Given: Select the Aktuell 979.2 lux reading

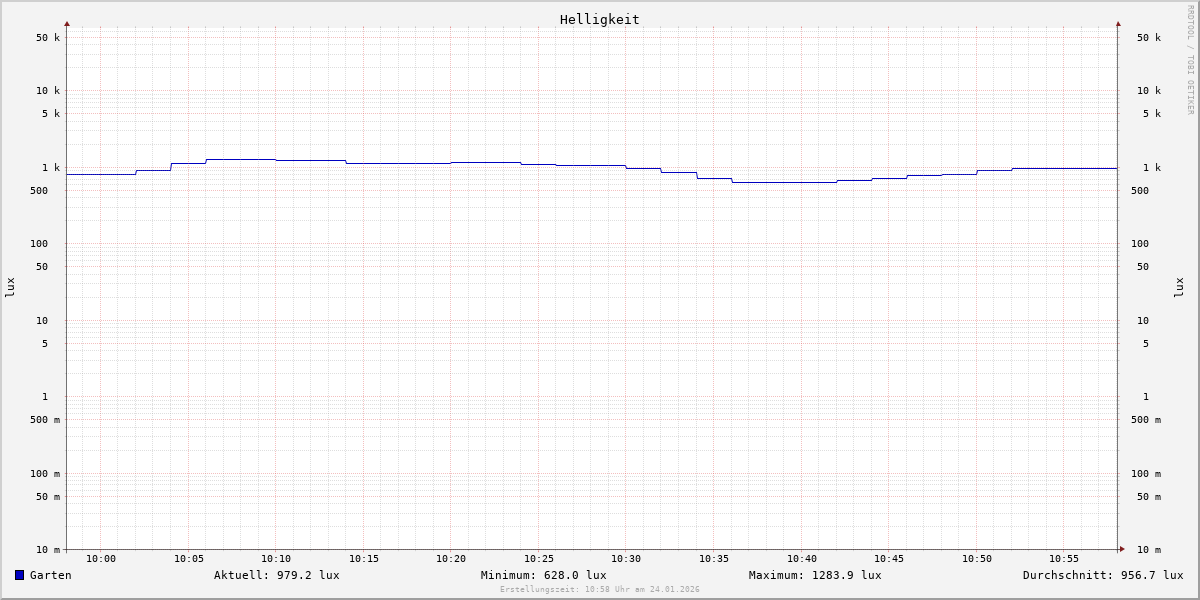Looking at the screenshot, I should [x=276, y=575].
